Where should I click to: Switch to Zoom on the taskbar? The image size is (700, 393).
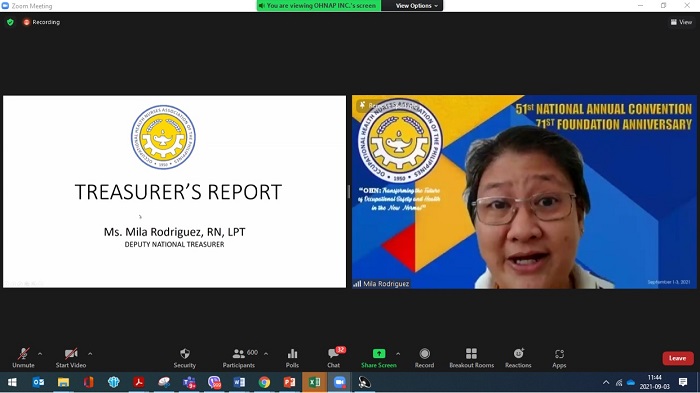point(339,382)
